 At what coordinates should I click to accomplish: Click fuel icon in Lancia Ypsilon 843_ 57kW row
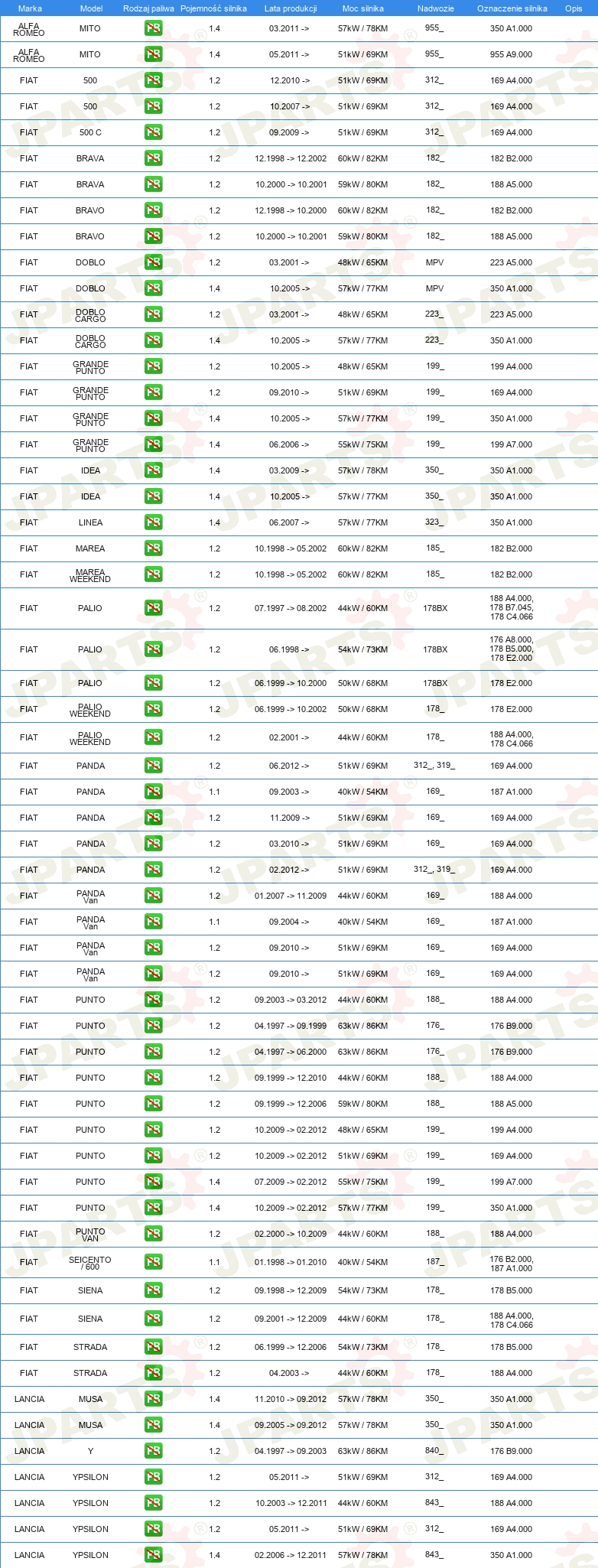point(153,1555)
